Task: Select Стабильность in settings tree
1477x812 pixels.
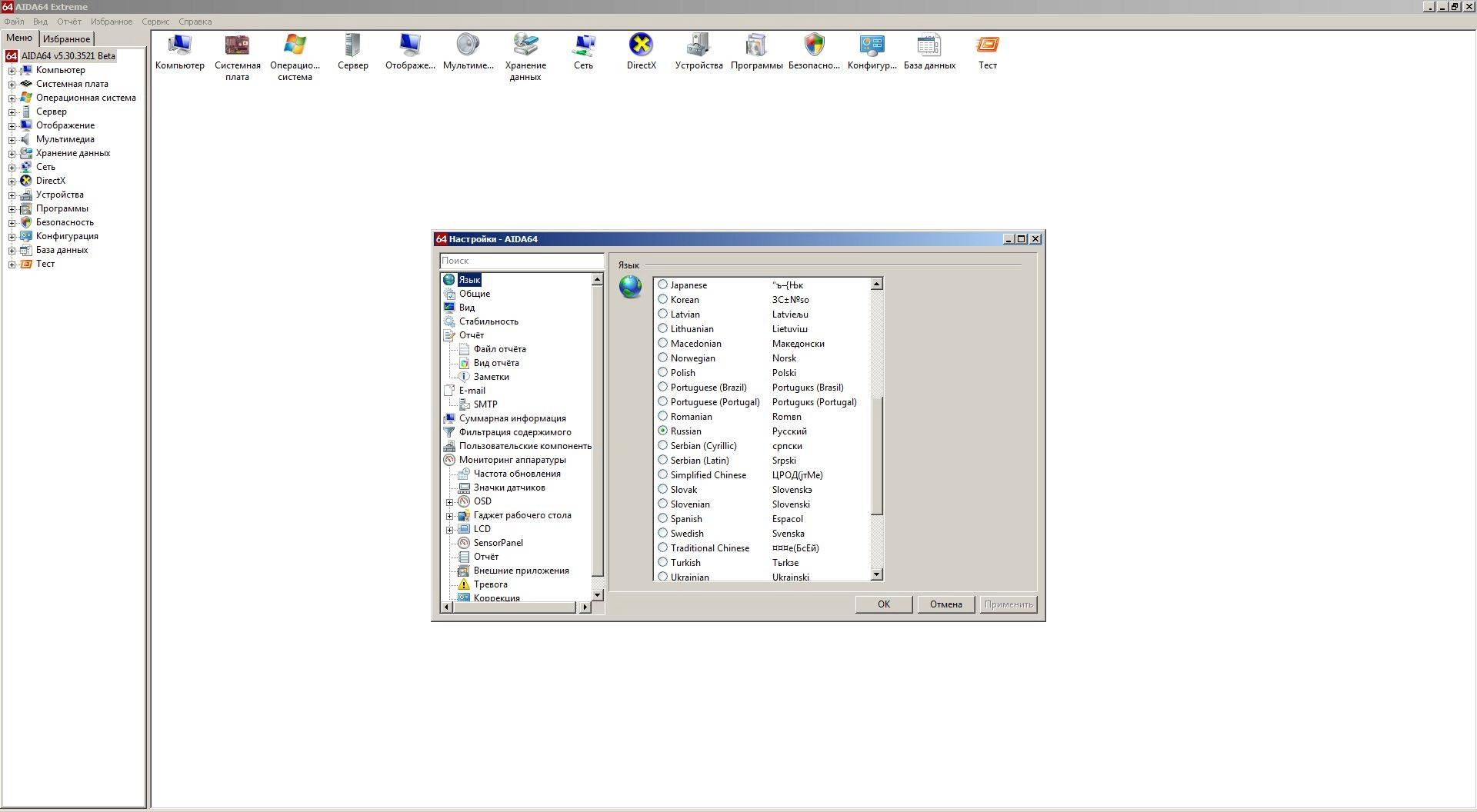Action: (x=488, y=321)
